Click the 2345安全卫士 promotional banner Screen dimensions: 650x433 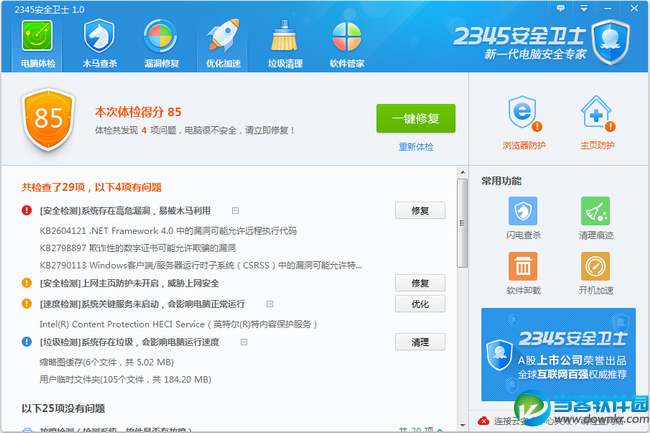(x=558, y=354)
